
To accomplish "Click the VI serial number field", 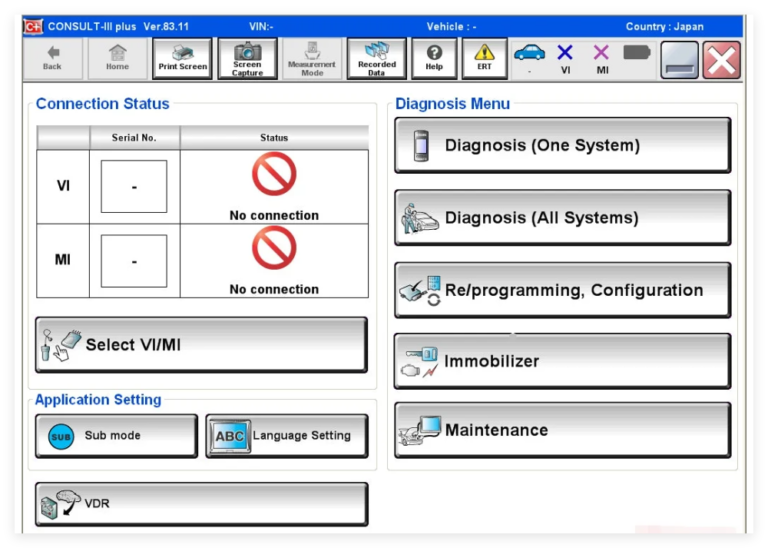I will pyautogui.click(x=134, y=187).
